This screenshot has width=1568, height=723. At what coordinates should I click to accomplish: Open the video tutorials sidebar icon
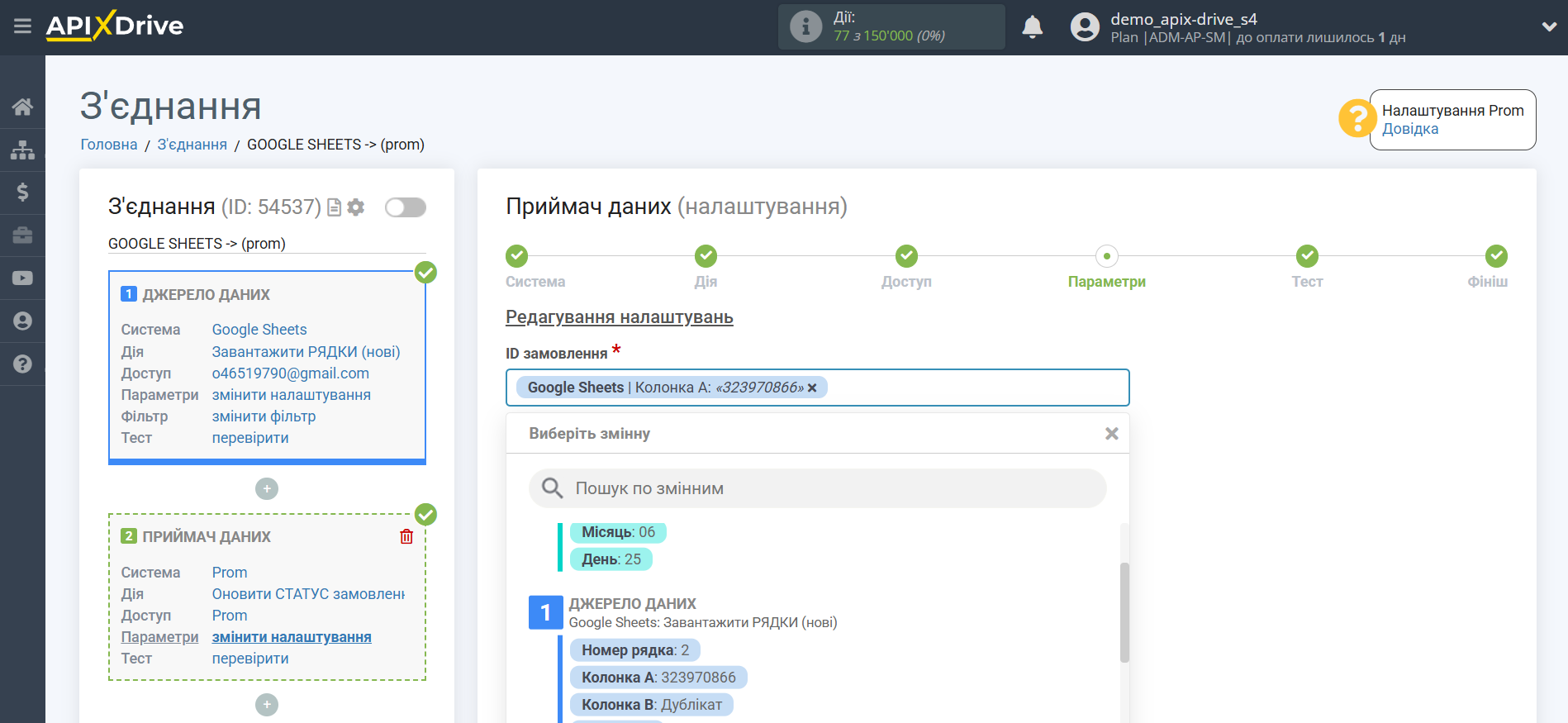point(22,278)
